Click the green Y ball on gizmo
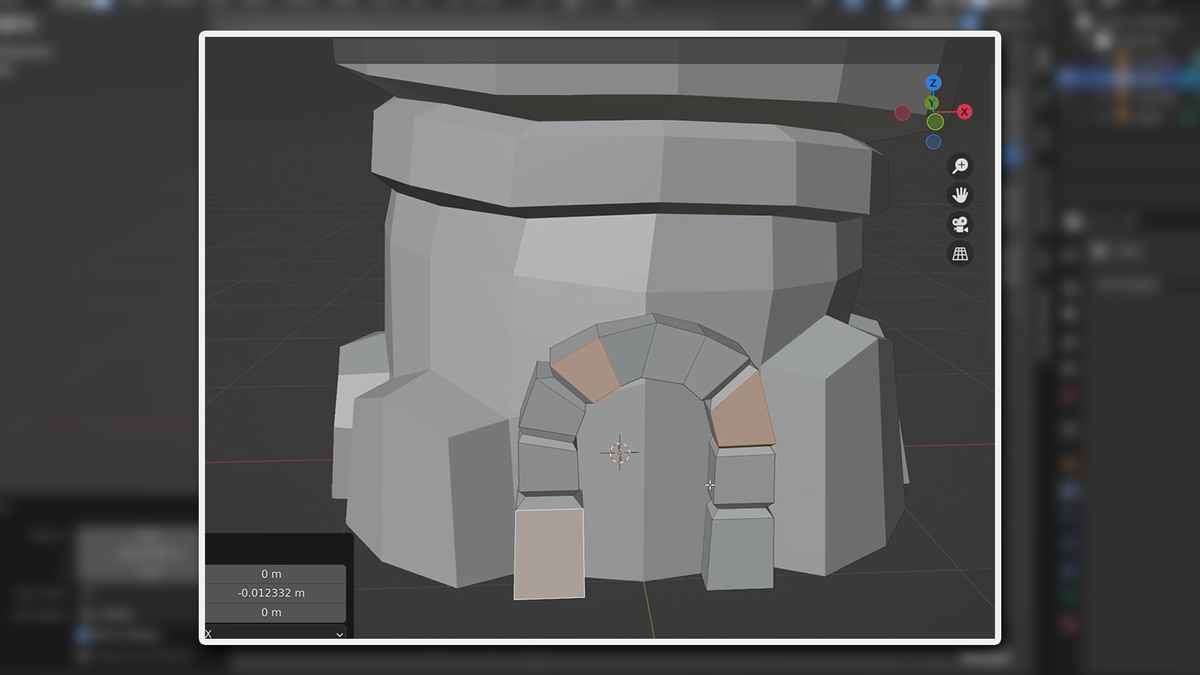Image resolution: width=1200 pixels, height=675 pixels. click(931, 102)
